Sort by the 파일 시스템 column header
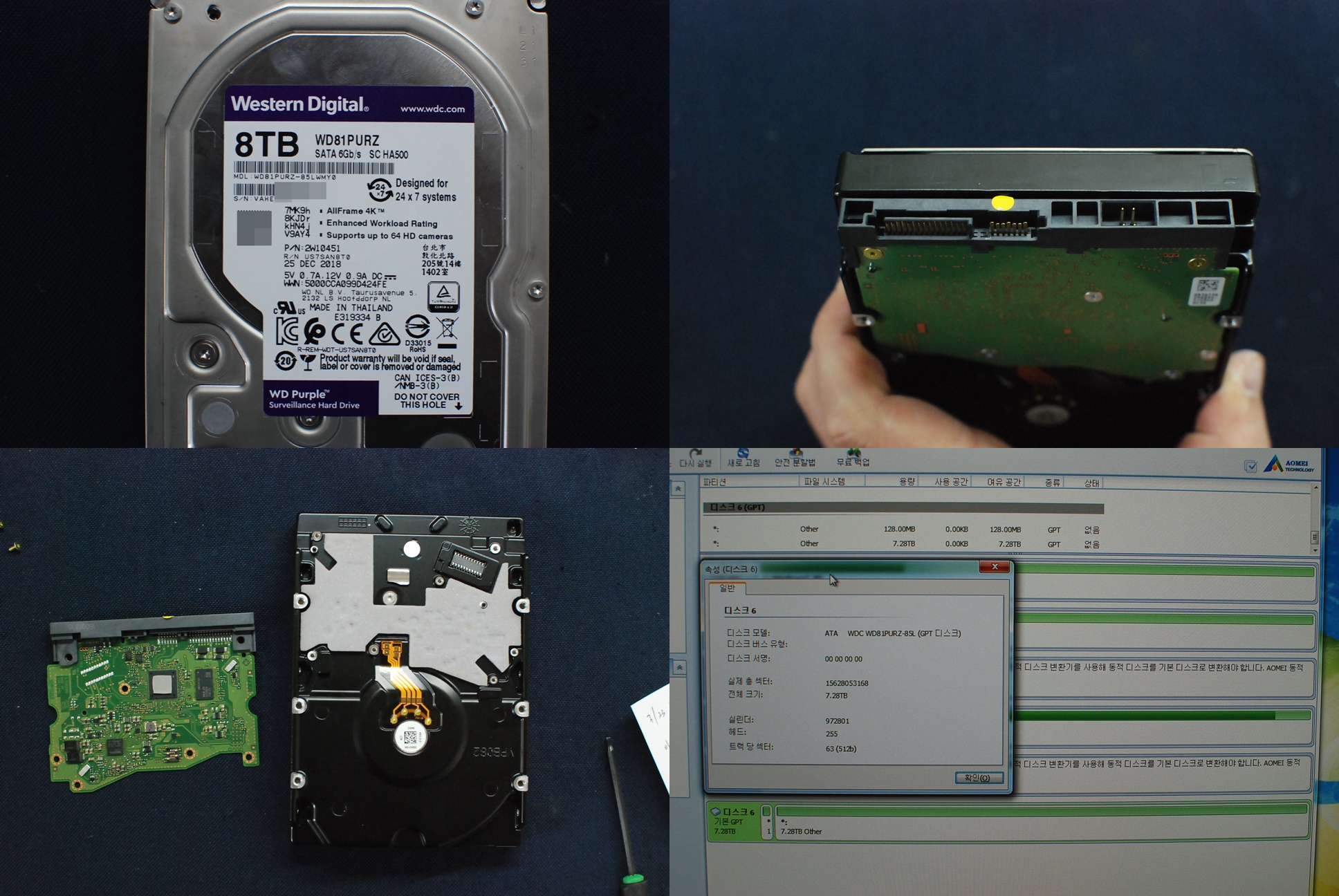Viewport: 1339px width, 896px height. [x=833, y=482]
